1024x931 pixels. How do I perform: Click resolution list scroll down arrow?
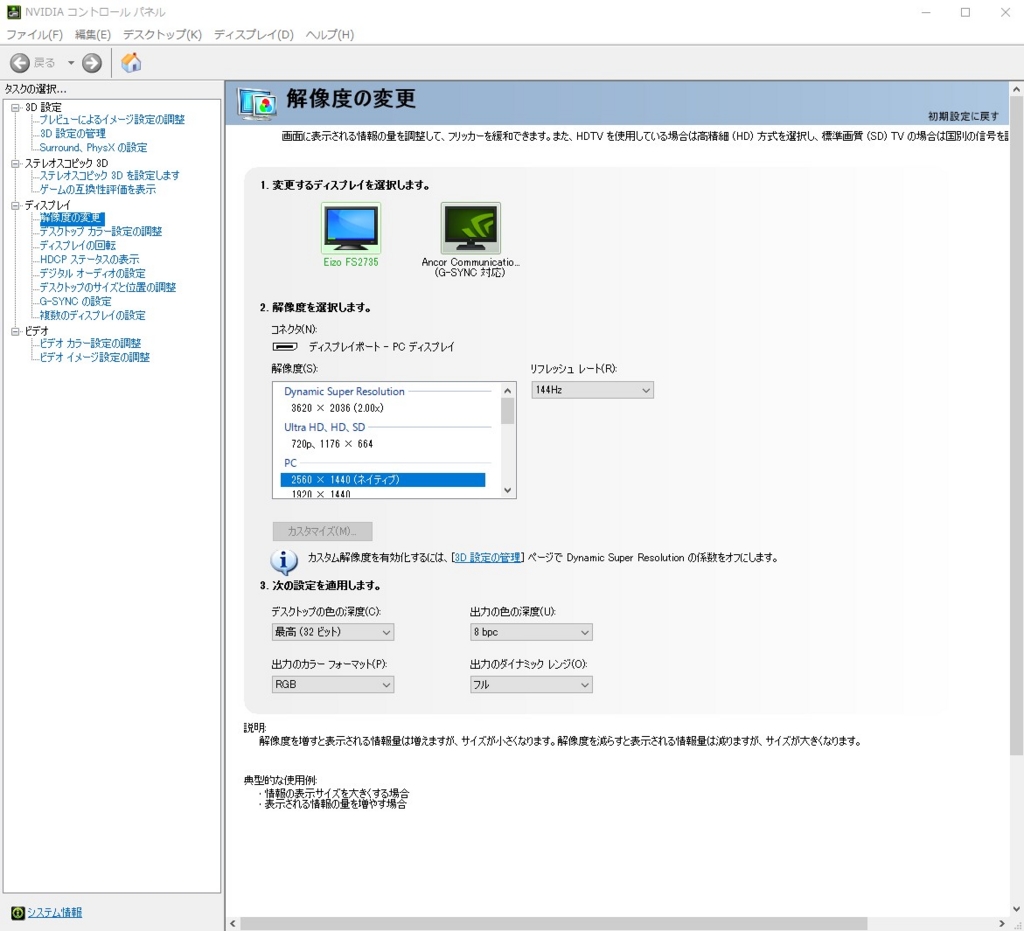pyautogui.click(x=508, y=490)
